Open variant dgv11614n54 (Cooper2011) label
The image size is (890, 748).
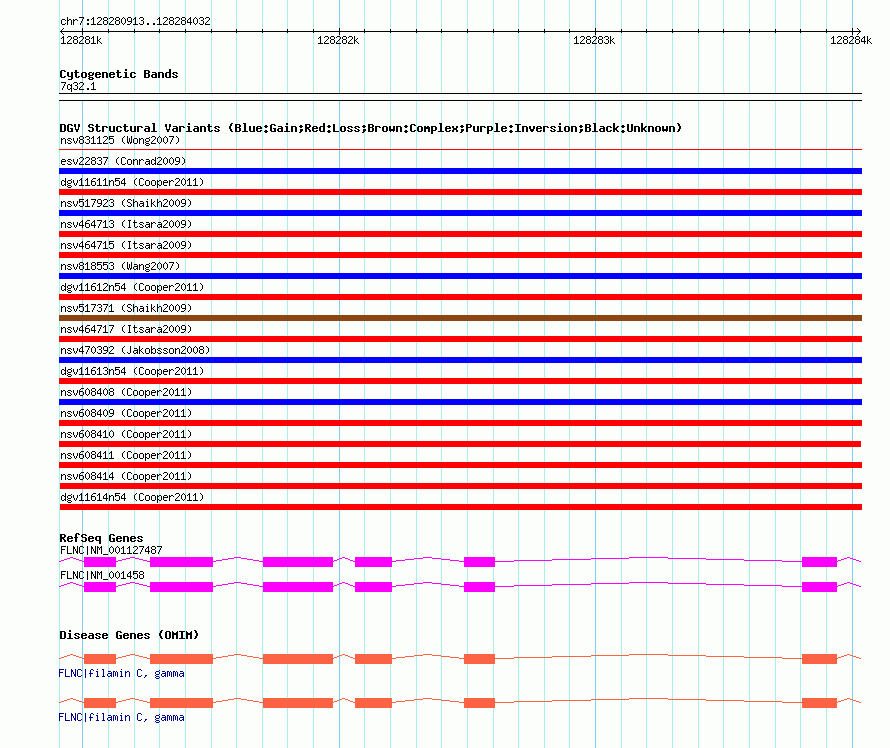coord(132,497)
